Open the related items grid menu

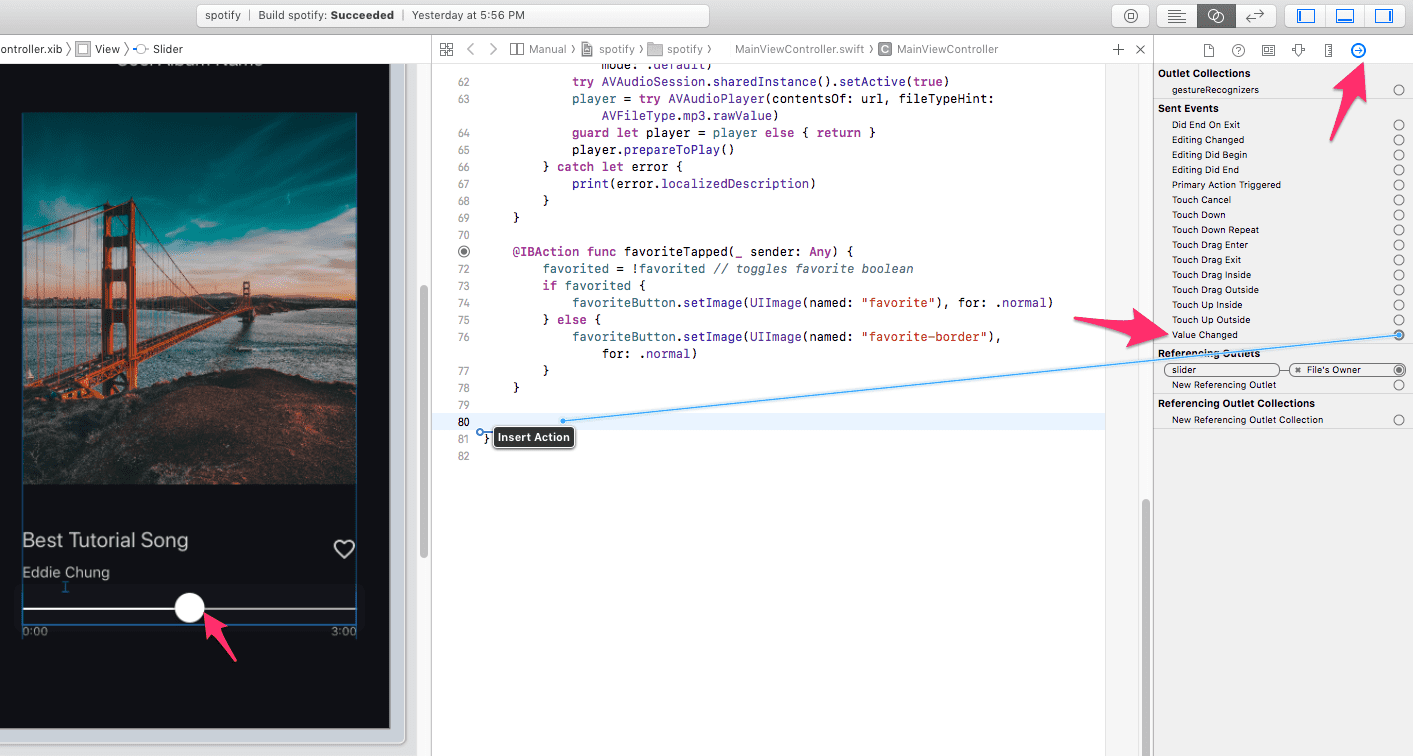(447, 49)
